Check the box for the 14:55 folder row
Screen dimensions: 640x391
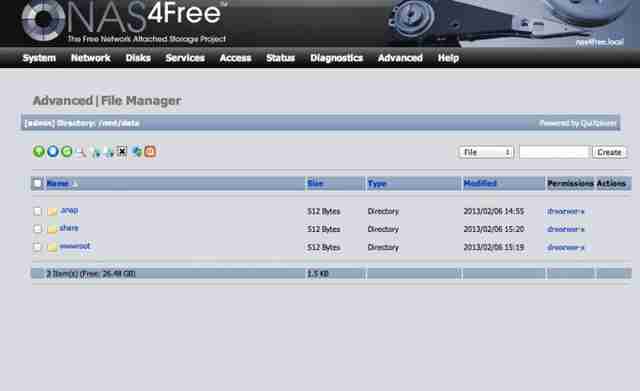point(37,211)
